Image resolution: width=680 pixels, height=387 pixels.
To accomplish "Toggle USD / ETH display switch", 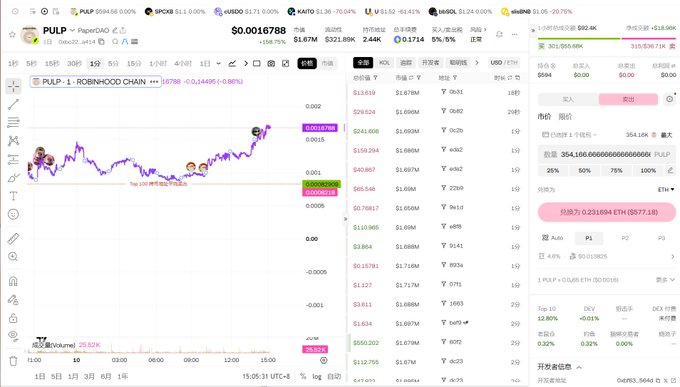I will 504,63.
